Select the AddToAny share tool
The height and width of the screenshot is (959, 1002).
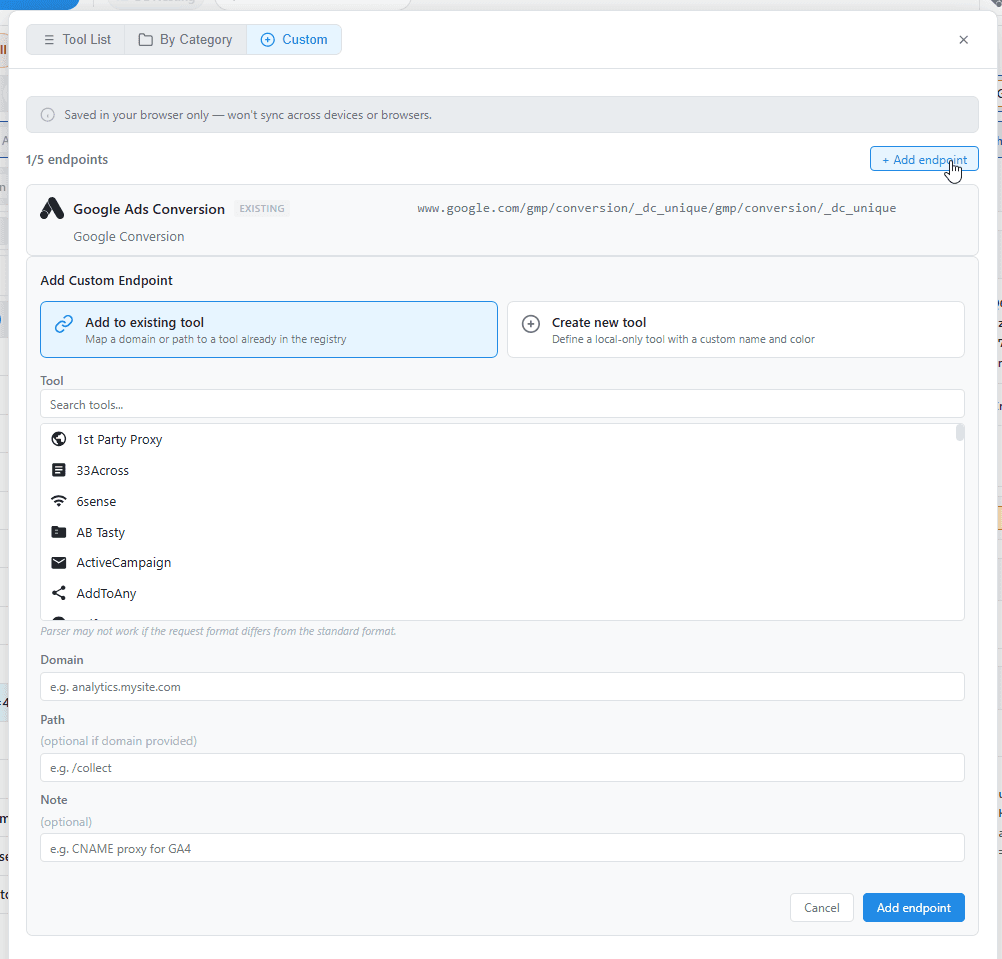coord(106,593)
